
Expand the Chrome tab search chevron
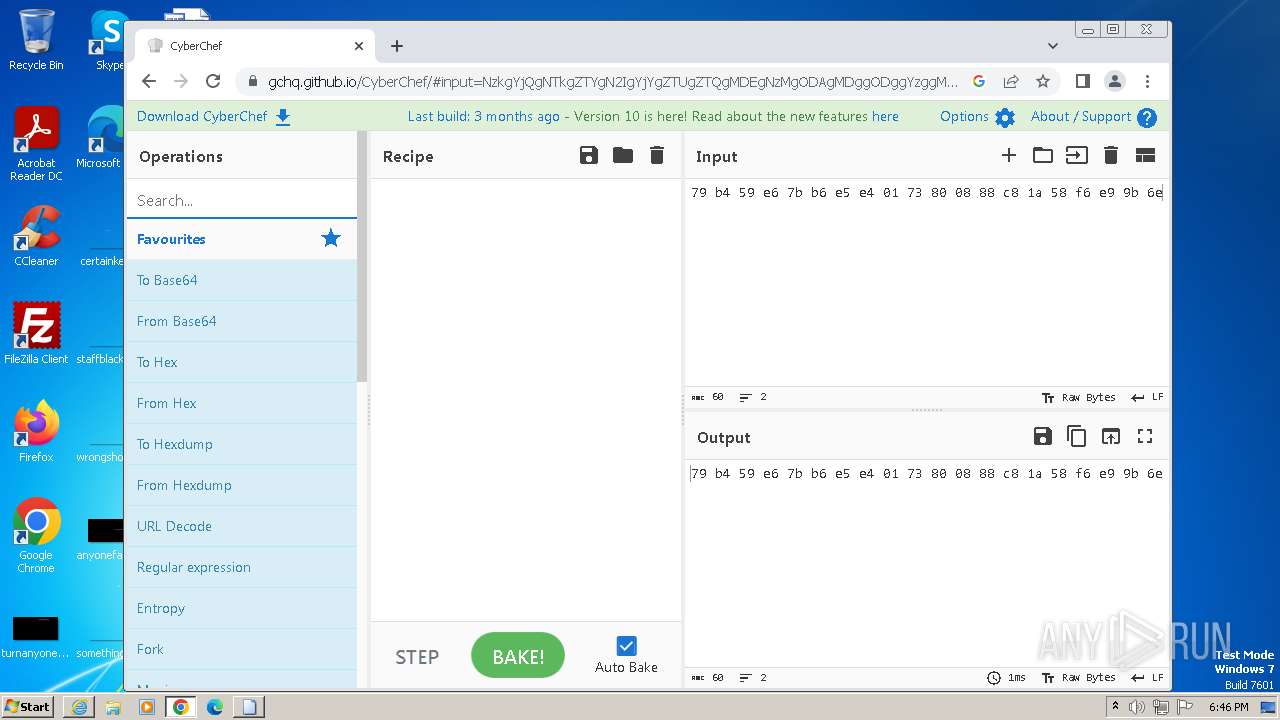(1053, 46)
